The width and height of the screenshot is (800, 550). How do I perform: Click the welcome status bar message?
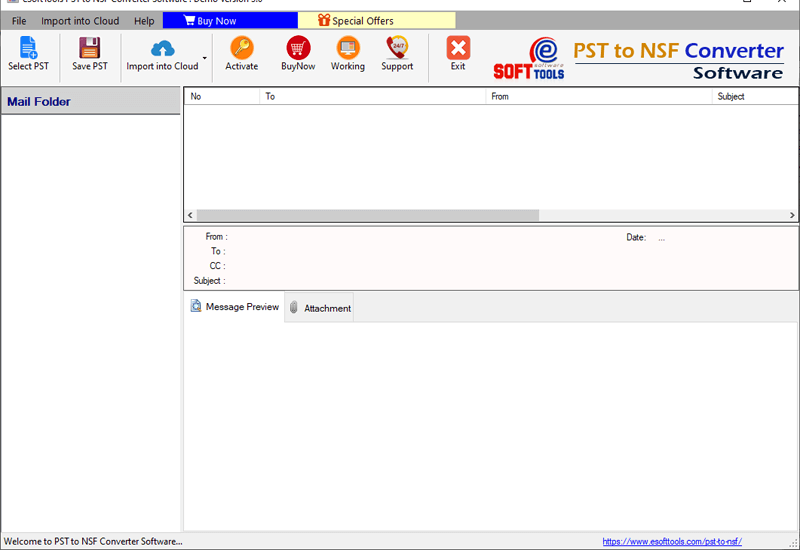pos(93,541)
